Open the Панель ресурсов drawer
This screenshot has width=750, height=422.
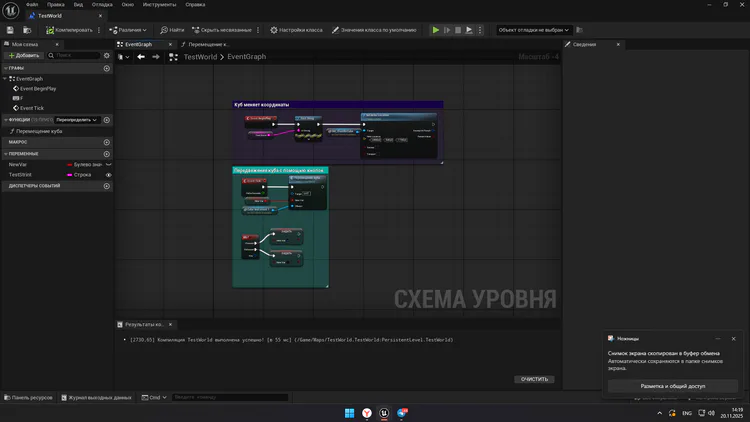[28, 398]
